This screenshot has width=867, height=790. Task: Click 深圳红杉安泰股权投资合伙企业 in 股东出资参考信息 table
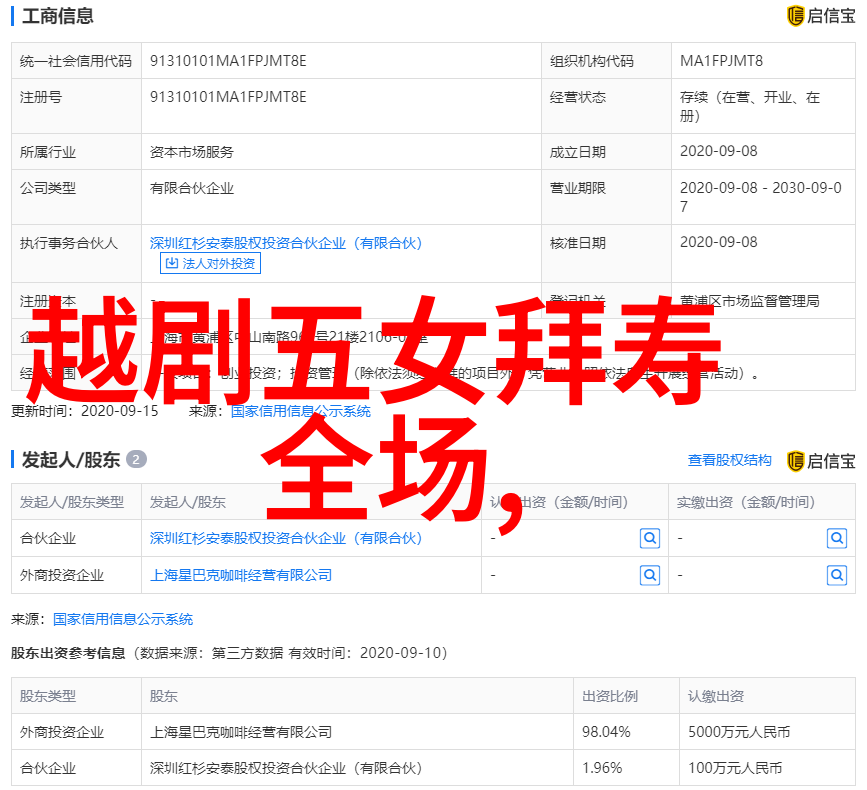coord(286,768)
